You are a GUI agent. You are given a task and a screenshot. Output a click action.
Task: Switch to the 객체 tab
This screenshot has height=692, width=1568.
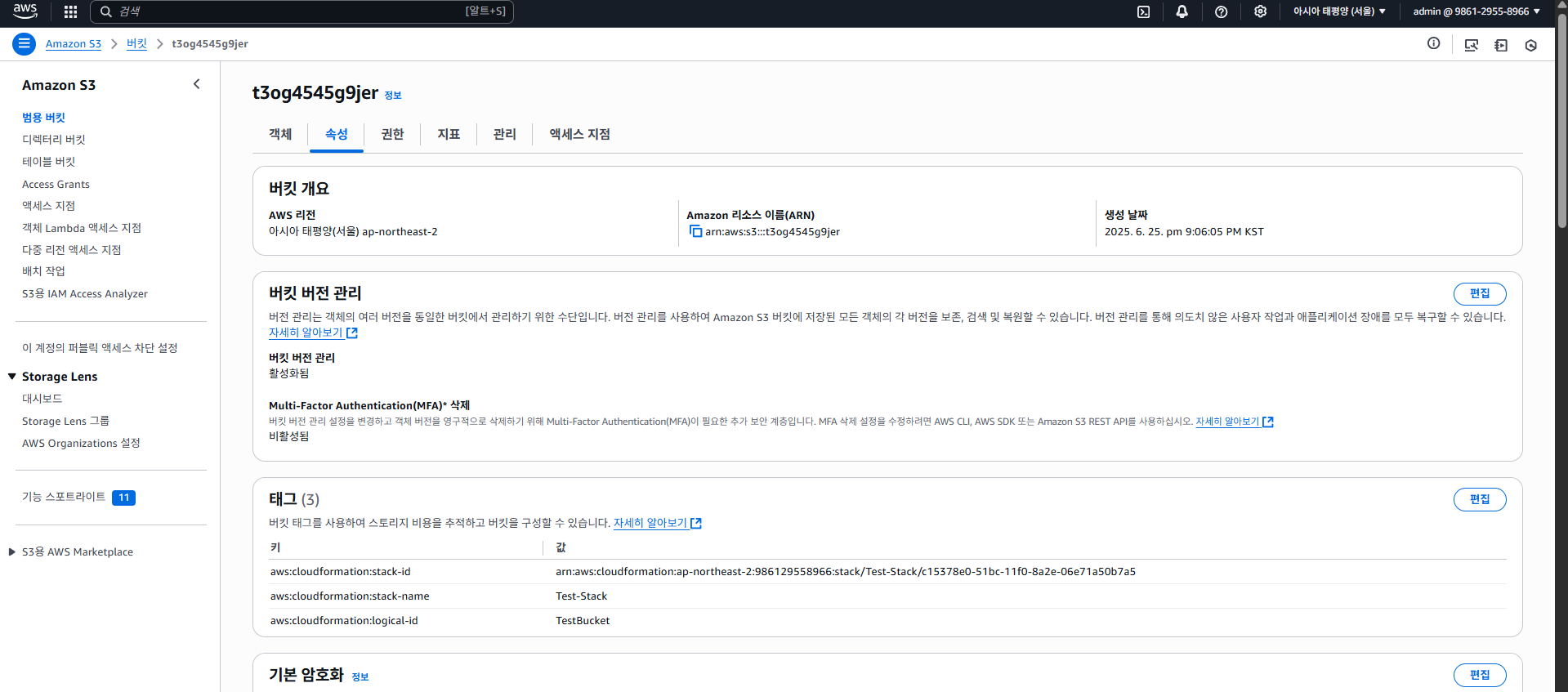click(280, 134)
